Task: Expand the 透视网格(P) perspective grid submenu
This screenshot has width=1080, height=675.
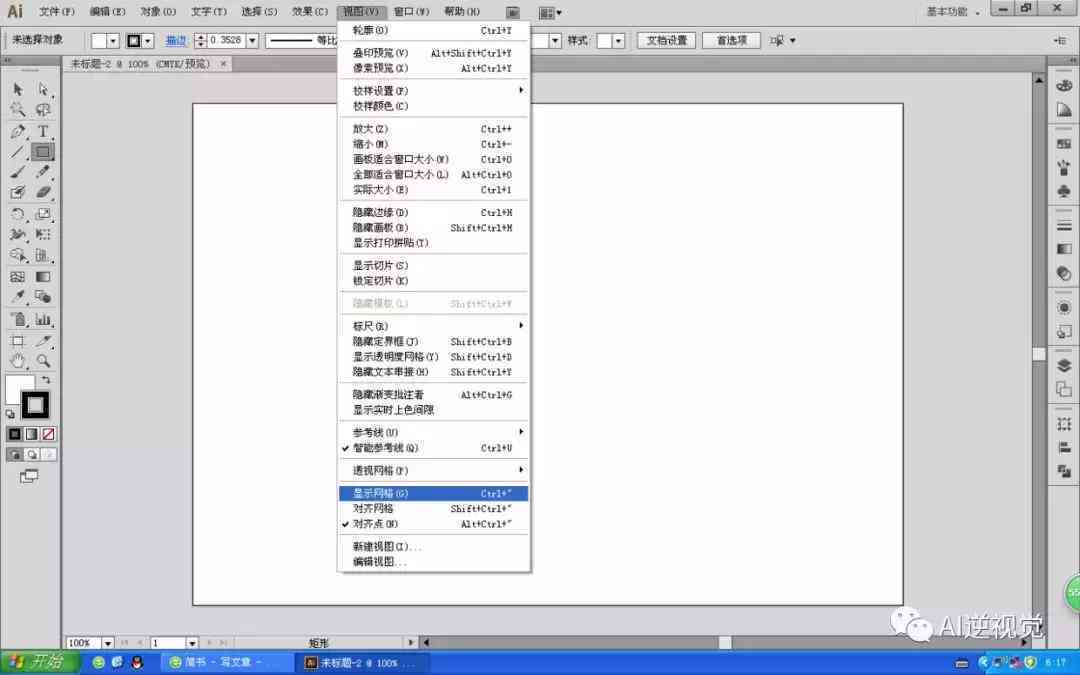Action: coord(433,470)
